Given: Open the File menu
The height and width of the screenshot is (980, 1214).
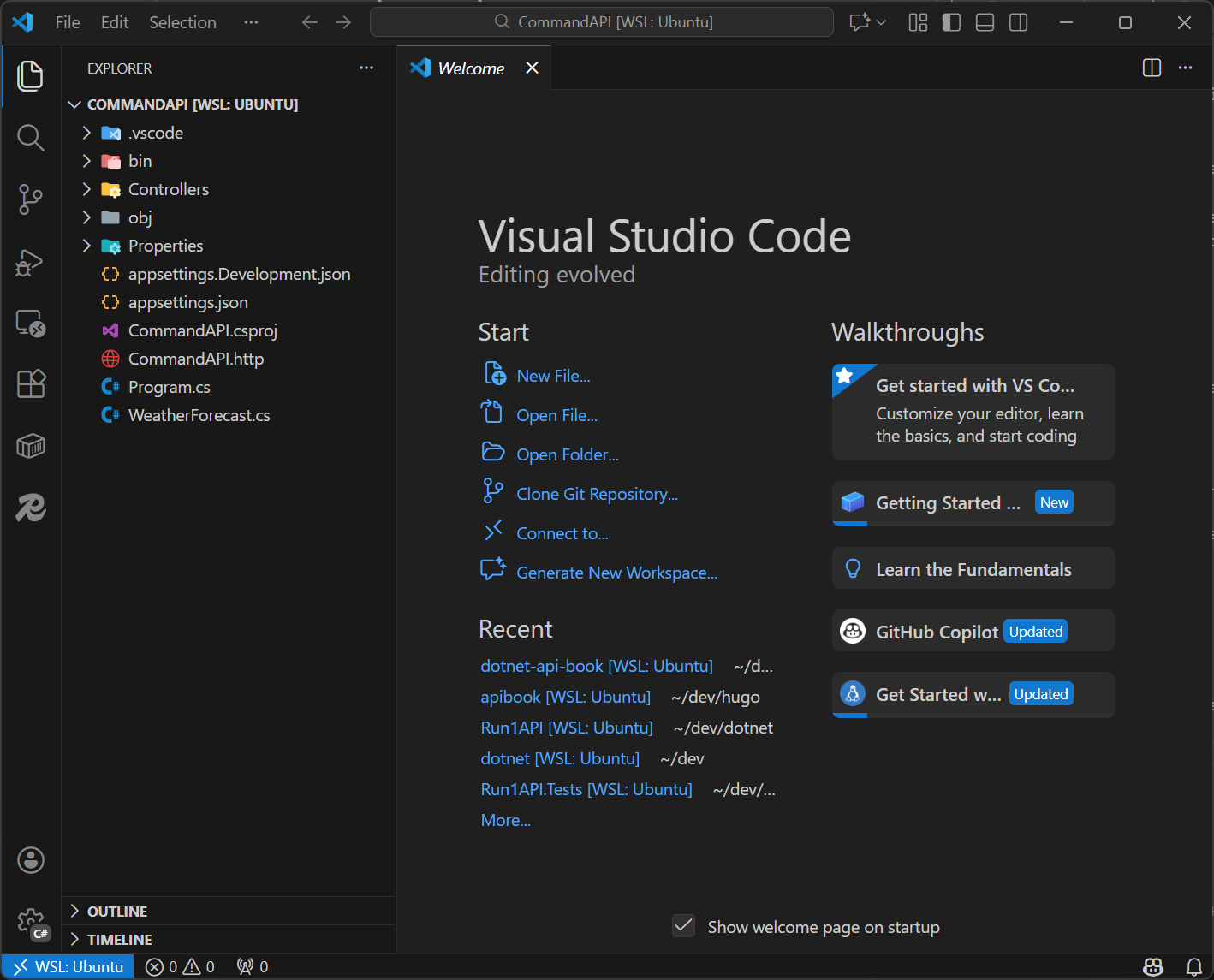Looking at the screenshot, I should click(x=67, y=22).
